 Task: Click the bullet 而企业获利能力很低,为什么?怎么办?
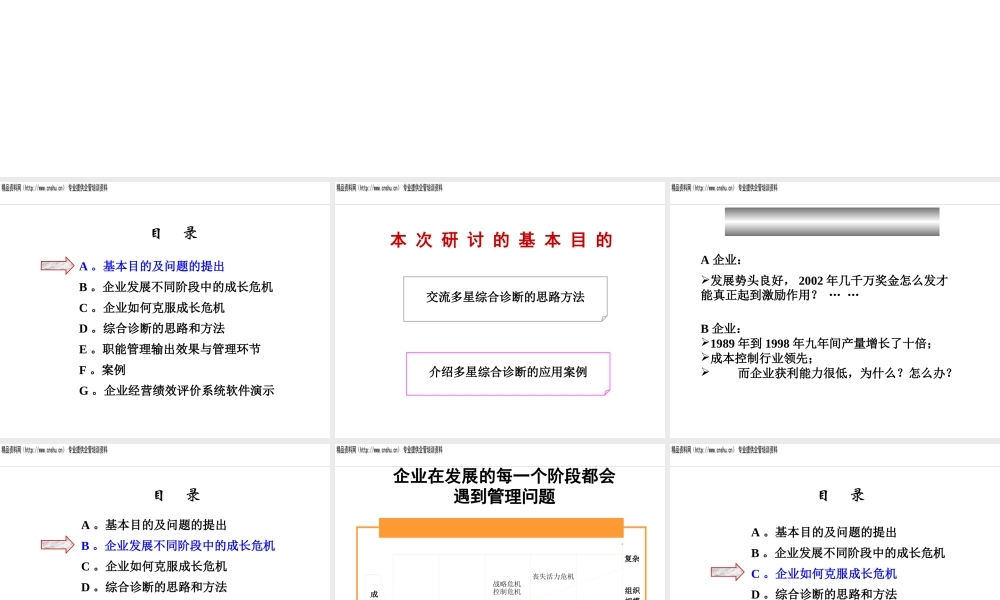[827, 373]
